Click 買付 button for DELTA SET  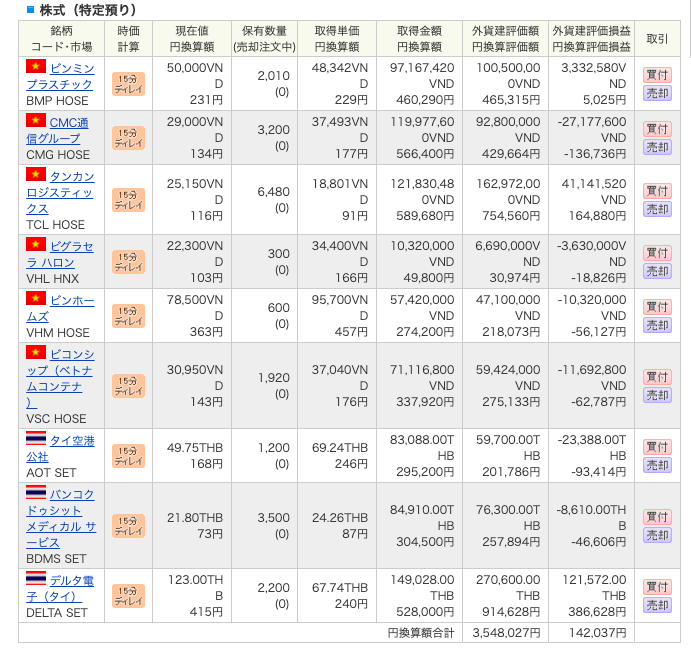click(657, 587)
